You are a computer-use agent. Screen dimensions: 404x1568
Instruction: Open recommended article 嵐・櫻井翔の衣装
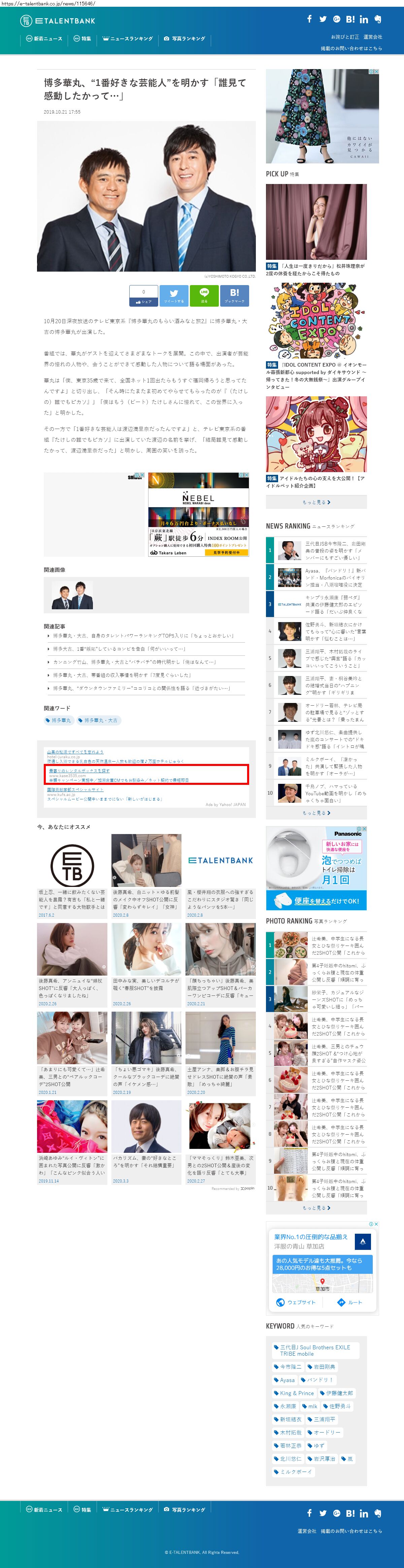pos(220,876)
